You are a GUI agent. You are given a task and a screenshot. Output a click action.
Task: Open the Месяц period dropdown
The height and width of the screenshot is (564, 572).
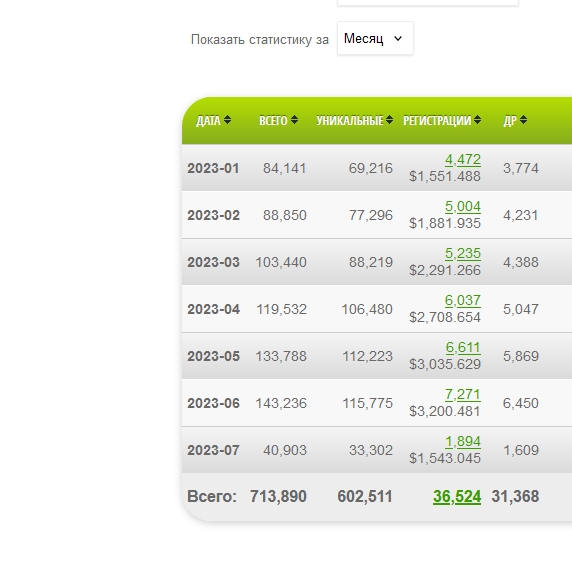coord(375,38)
